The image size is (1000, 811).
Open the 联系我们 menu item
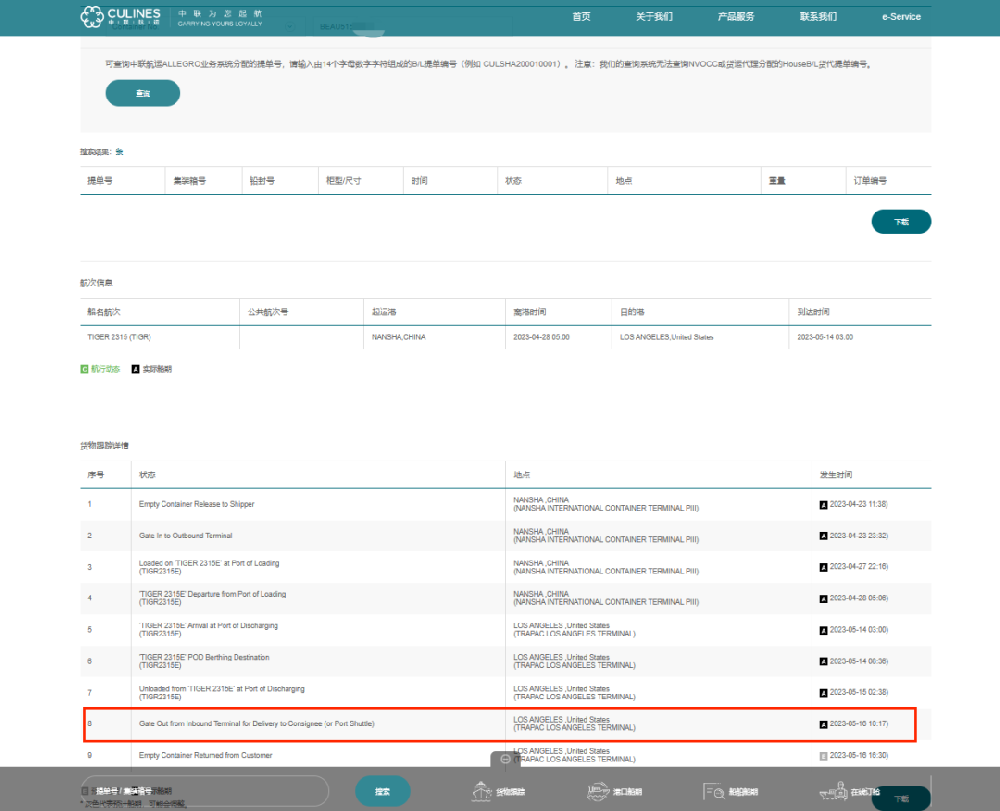[x=818, y=17]
